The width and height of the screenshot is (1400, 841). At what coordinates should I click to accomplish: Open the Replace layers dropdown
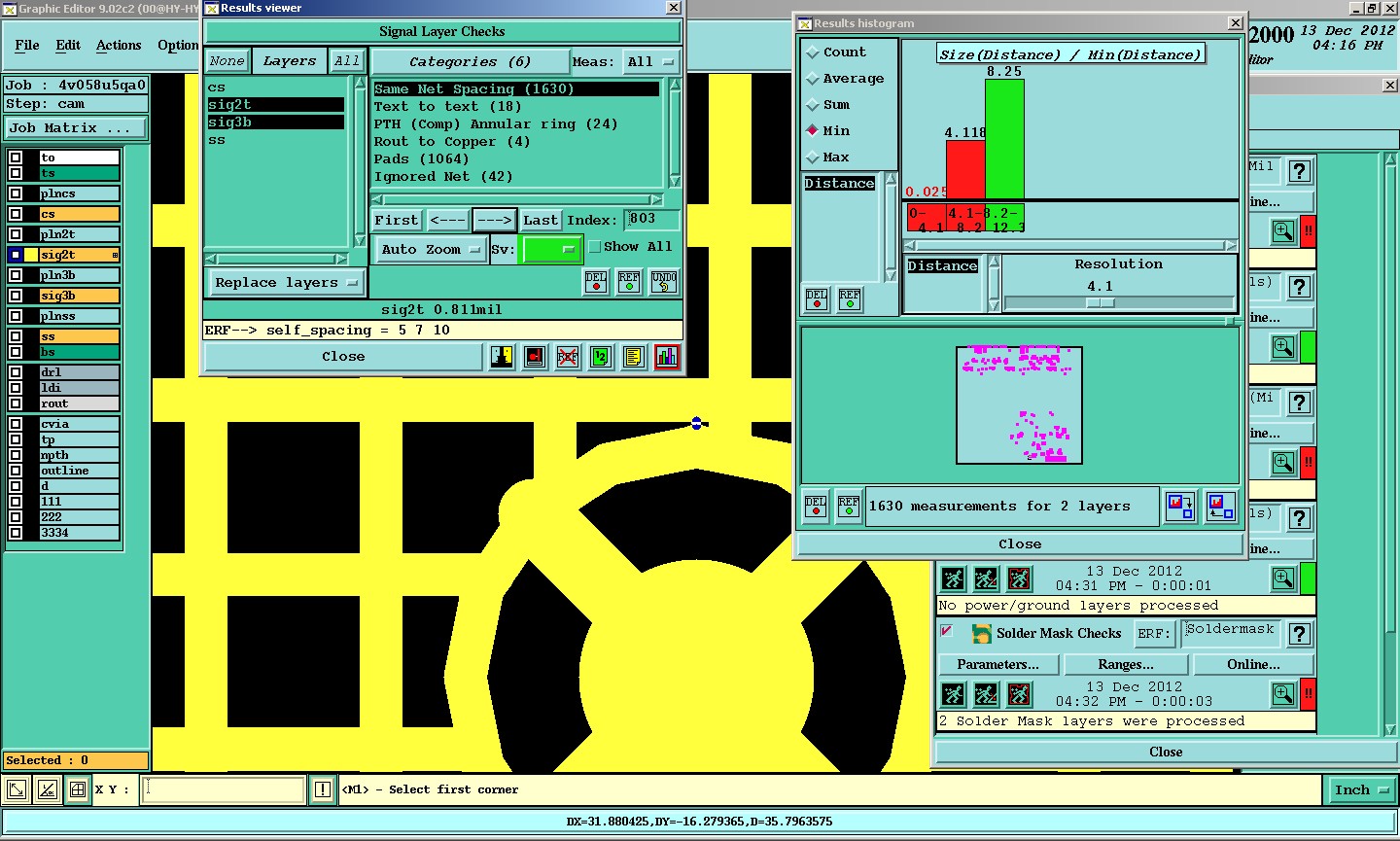(x=286, y=283)
